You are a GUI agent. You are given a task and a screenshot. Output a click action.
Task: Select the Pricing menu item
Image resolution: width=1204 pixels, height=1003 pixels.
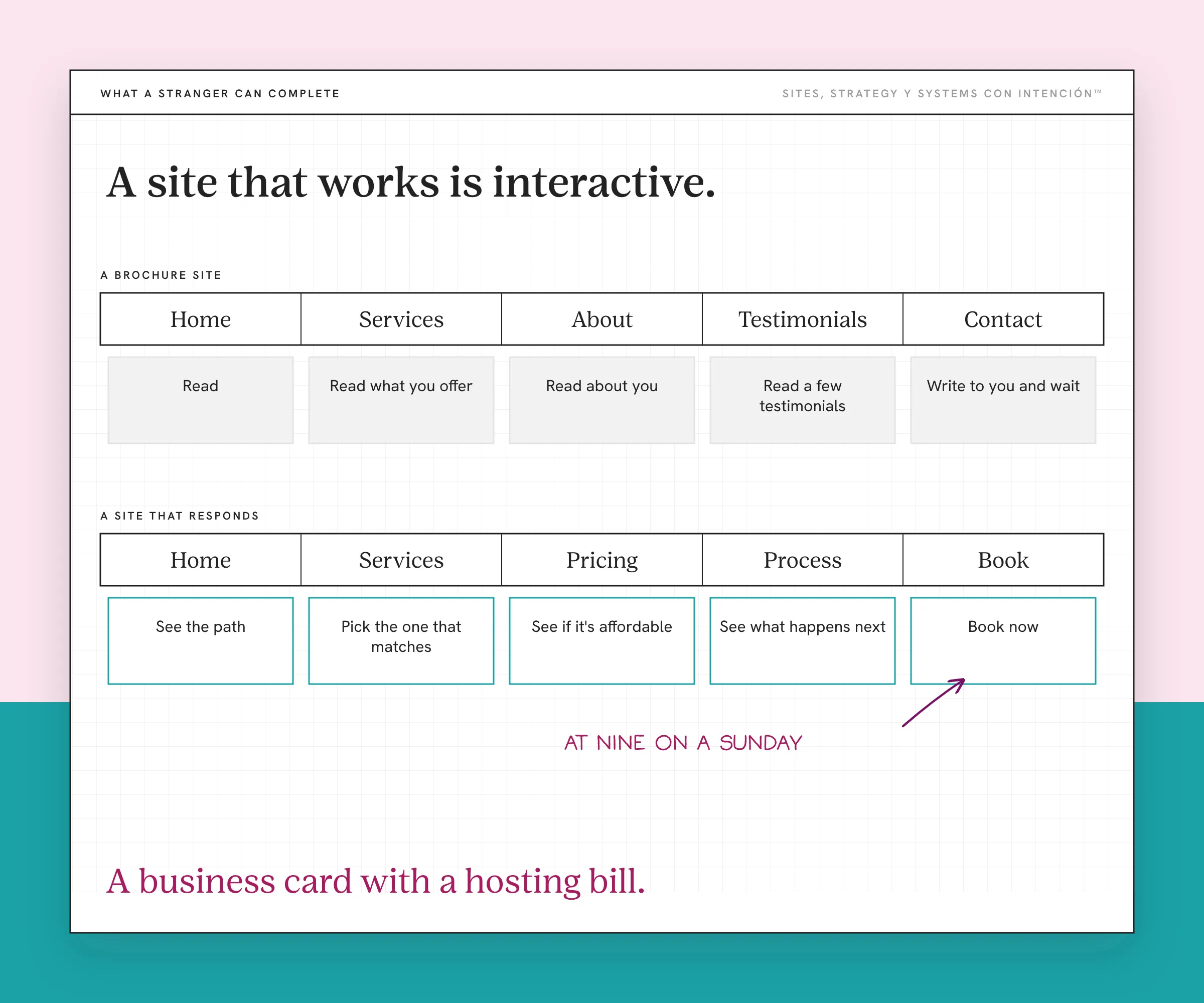(x=602, y=560)
